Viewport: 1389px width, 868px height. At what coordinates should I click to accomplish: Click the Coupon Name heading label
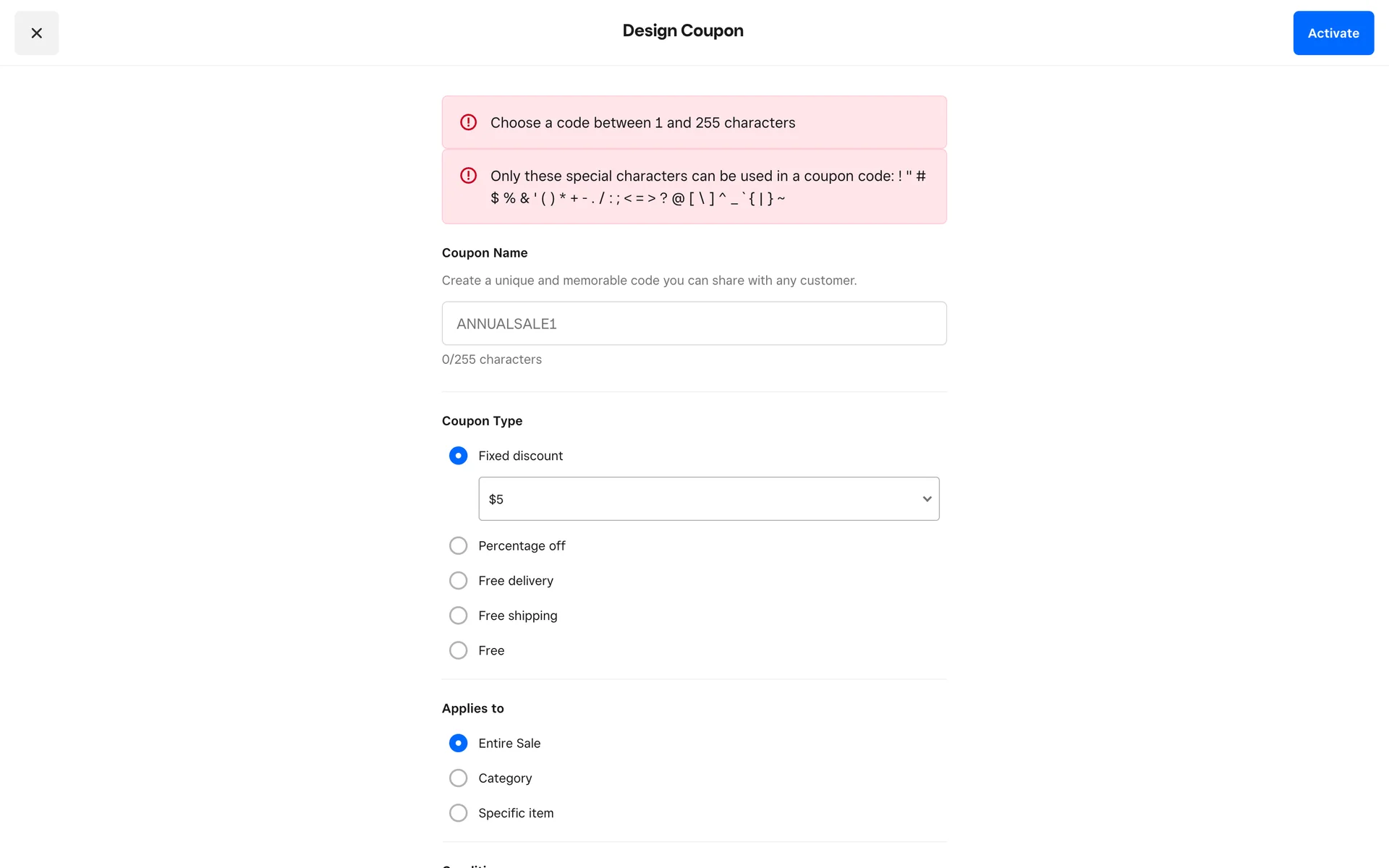pos(485,253)
